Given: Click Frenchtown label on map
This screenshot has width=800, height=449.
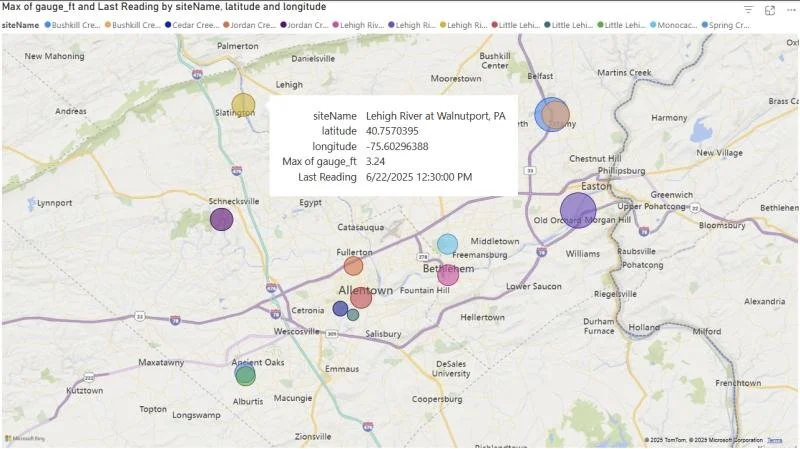Looking at the screenshot, I should (738, 383).
